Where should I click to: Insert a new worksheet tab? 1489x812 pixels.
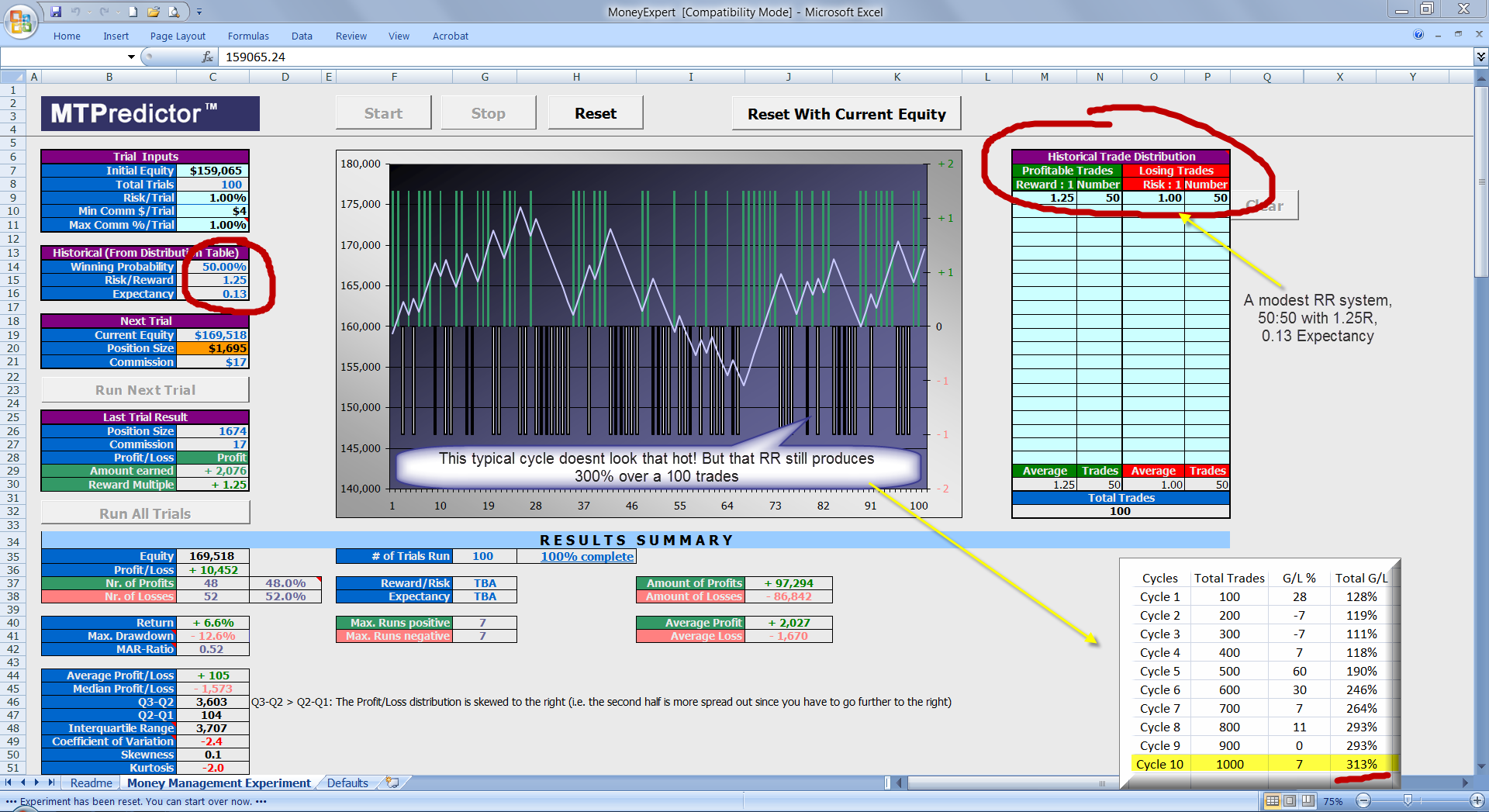(x=392, y=783)
